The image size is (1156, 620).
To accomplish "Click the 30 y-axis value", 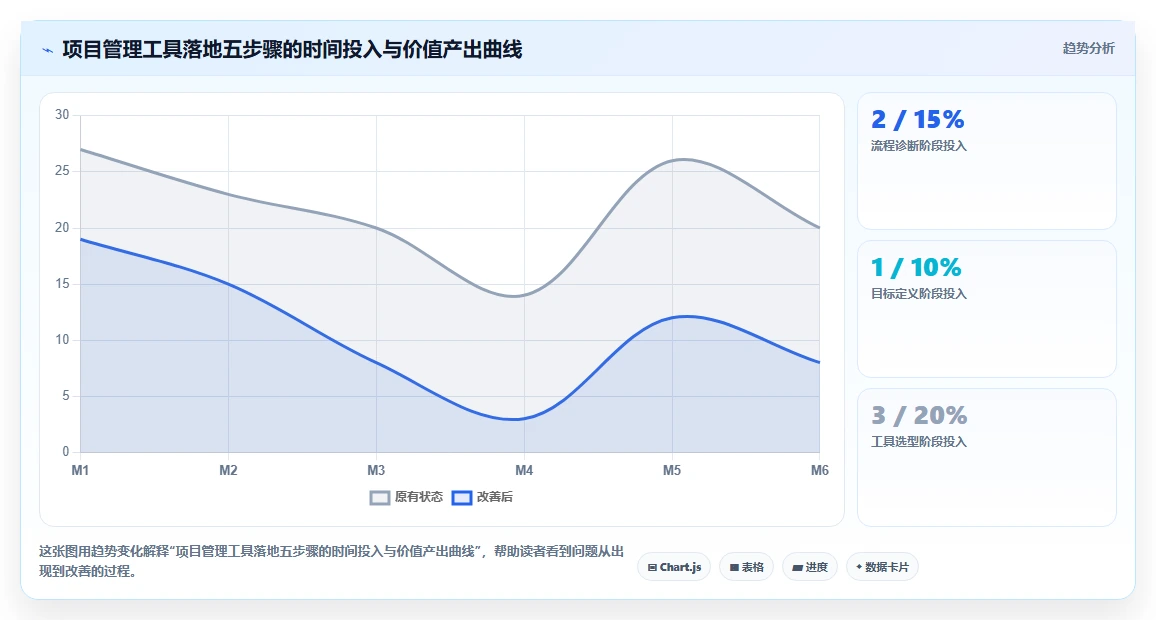I will click(x=62, y=115).
